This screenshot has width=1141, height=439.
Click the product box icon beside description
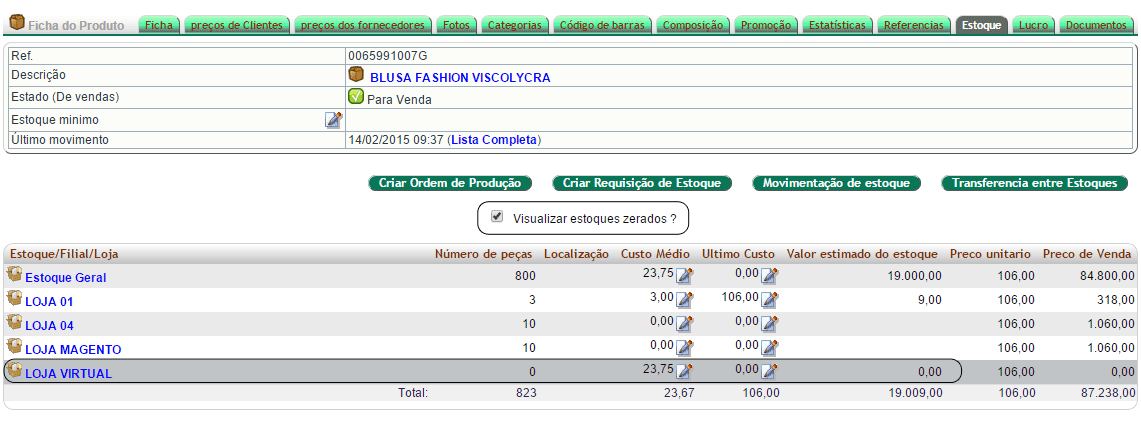[x=356, y=75]
